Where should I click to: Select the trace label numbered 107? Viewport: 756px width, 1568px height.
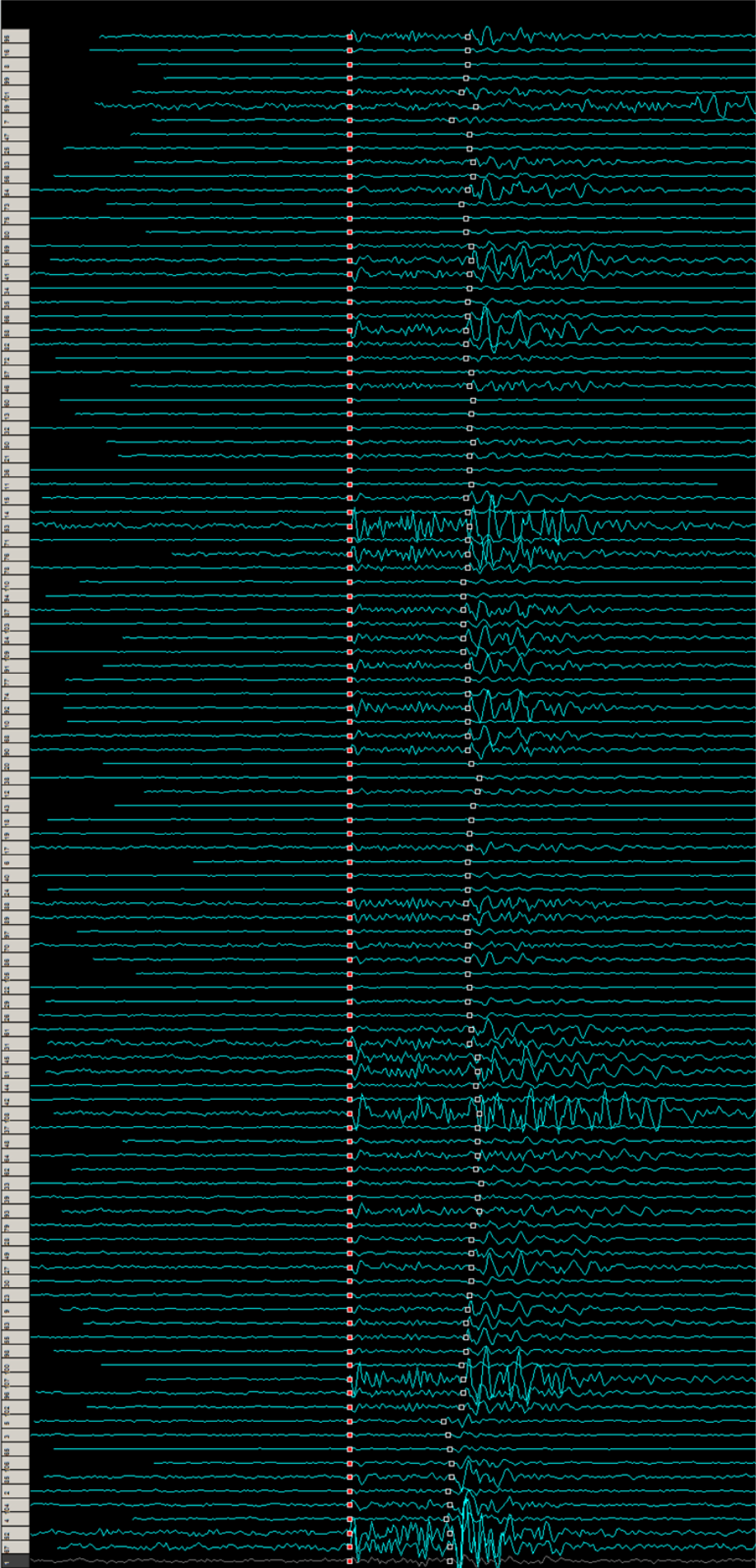coord(15,1379)
